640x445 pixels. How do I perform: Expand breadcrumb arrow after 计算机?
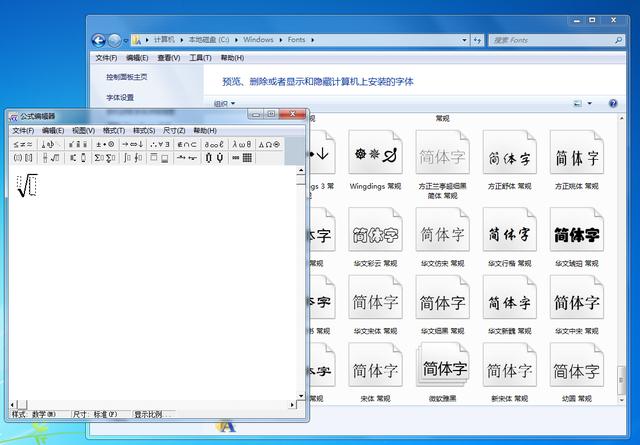[182, 40]
